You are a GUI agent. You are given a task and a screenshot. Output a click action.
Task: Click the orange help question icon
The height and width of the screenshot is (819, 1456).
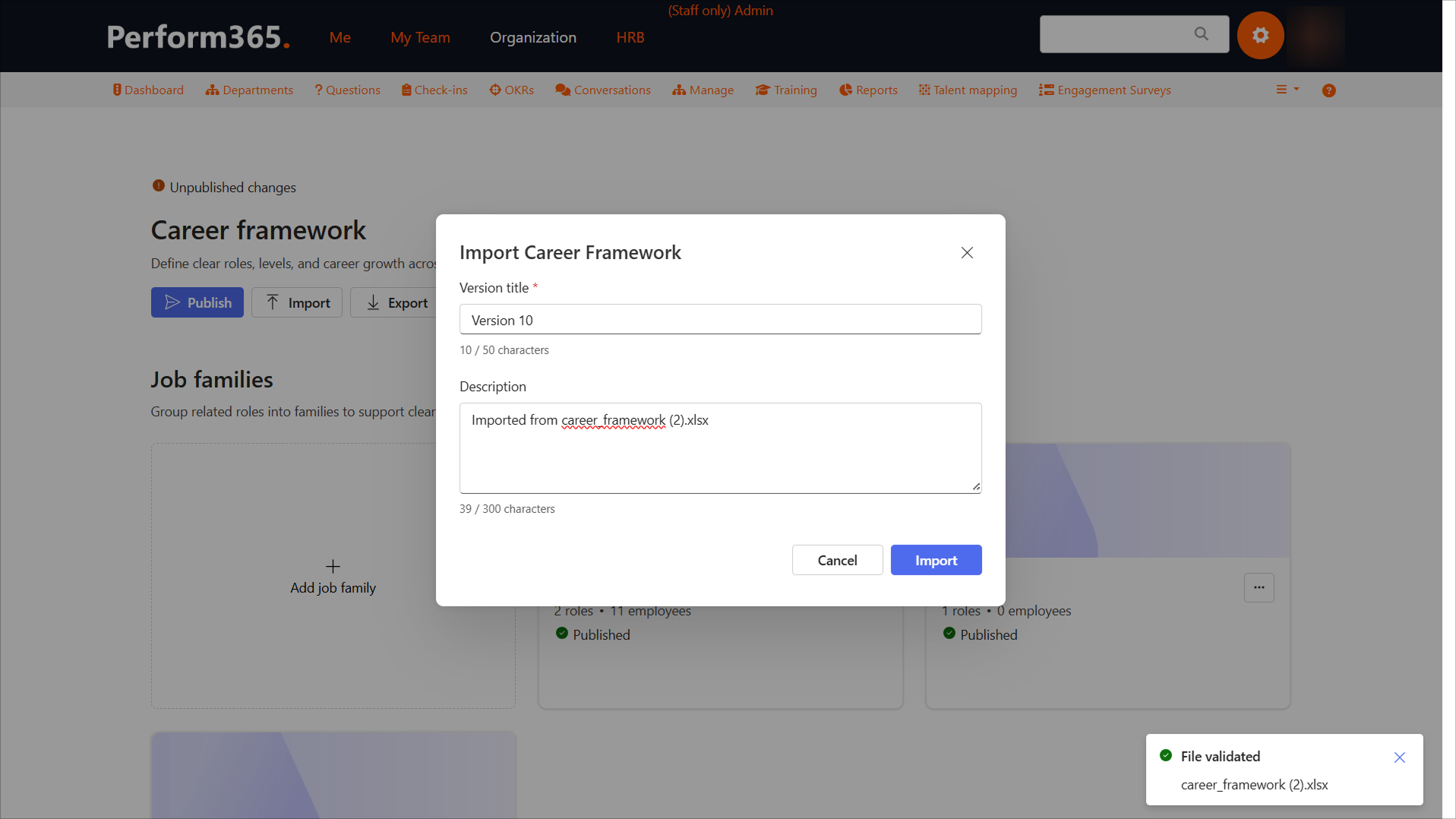pos(1328,90)
